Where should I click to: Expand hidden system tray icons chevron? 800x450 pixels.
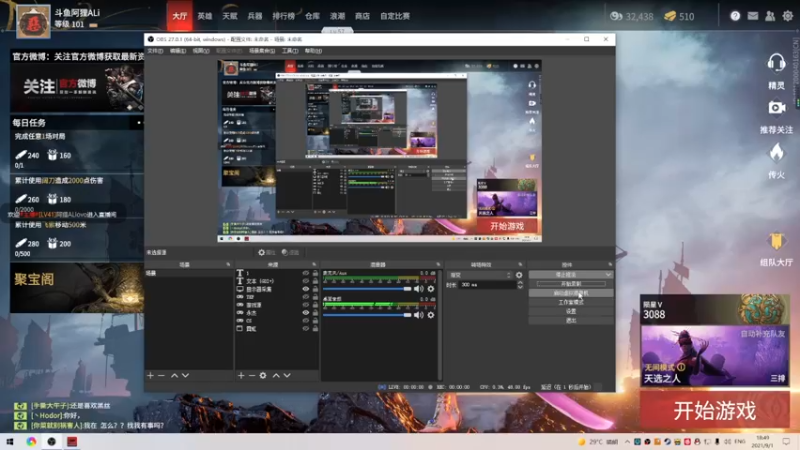pyautogui.click(x=627, y=441)
